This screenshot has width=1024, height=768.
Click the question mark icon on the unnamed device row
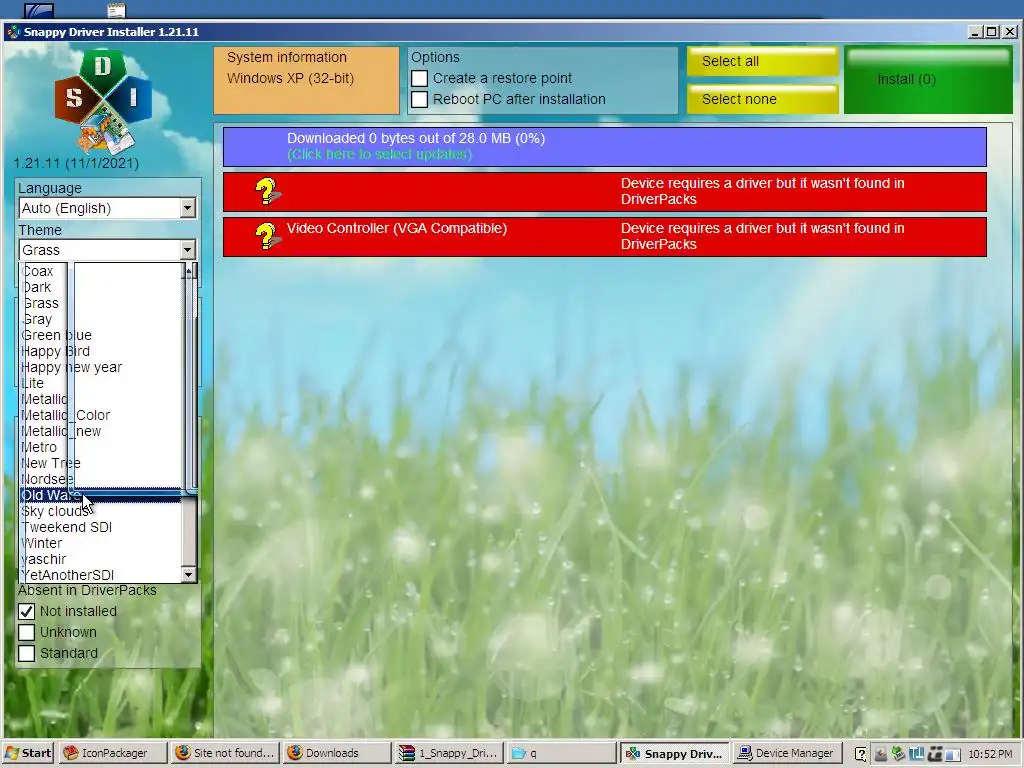[267, 191]
